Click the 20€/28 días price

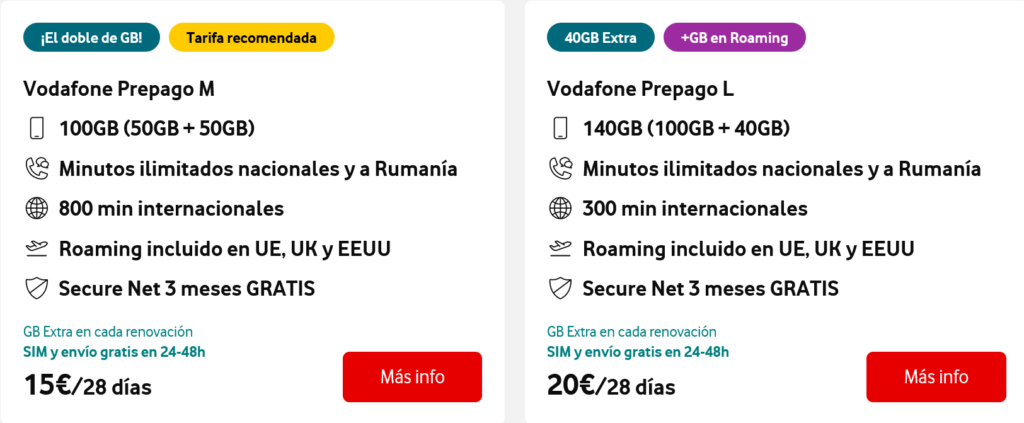pos(611,386)
